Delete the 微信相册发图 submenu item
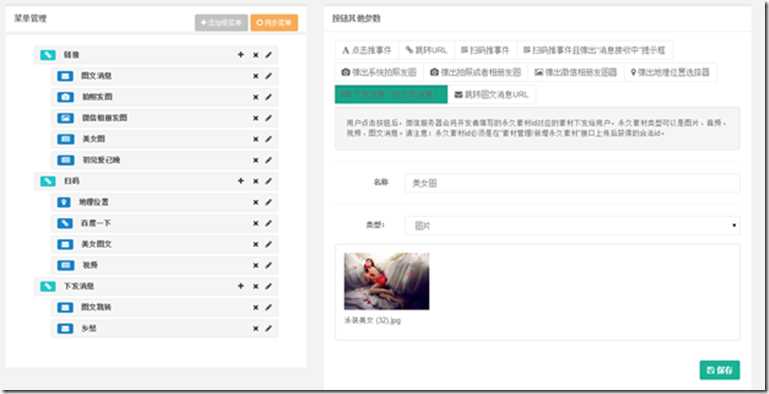 coord(256,119)
